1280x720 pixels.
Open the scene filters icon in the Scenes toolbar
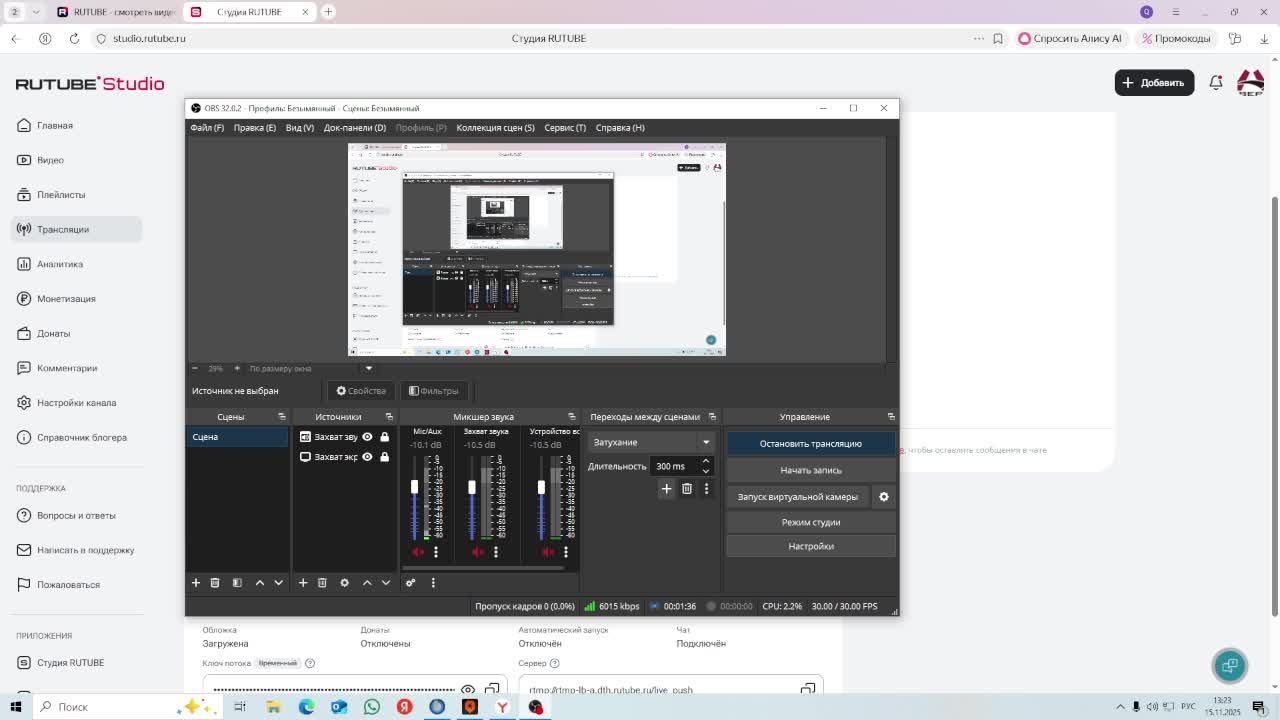(x=237, y=583)
